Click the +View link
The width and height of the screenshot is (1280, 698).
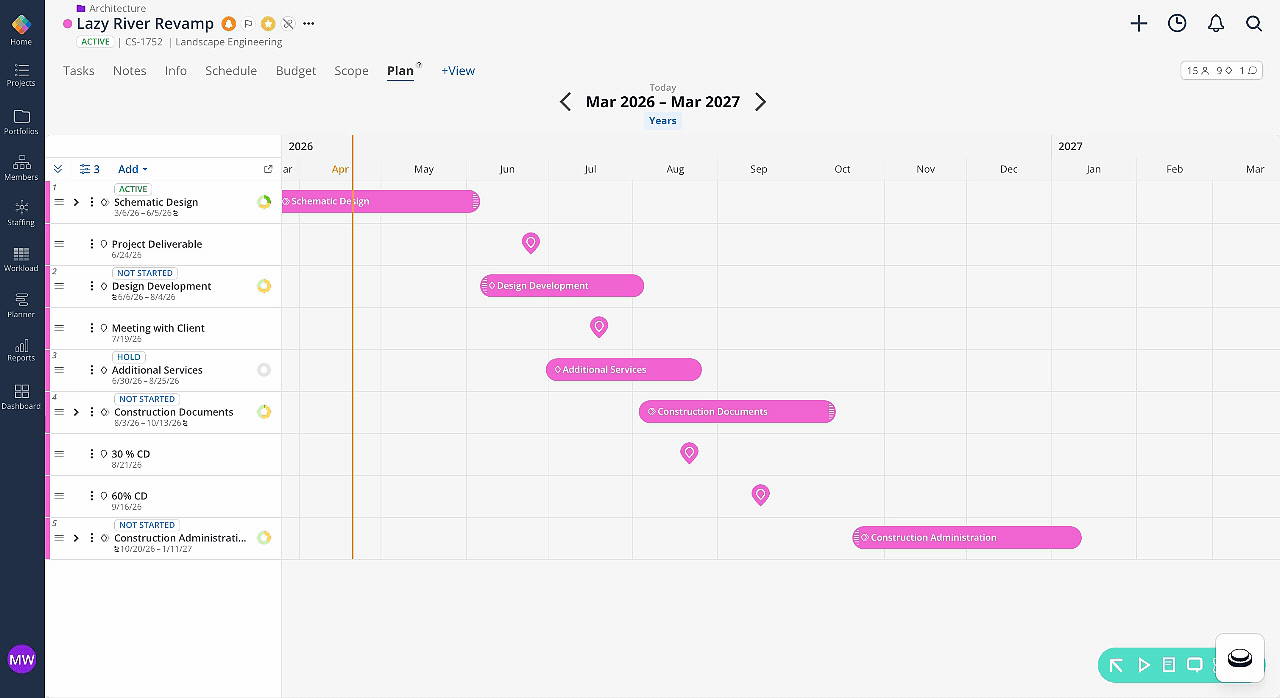pyautogui.click(x=458, y=71)
